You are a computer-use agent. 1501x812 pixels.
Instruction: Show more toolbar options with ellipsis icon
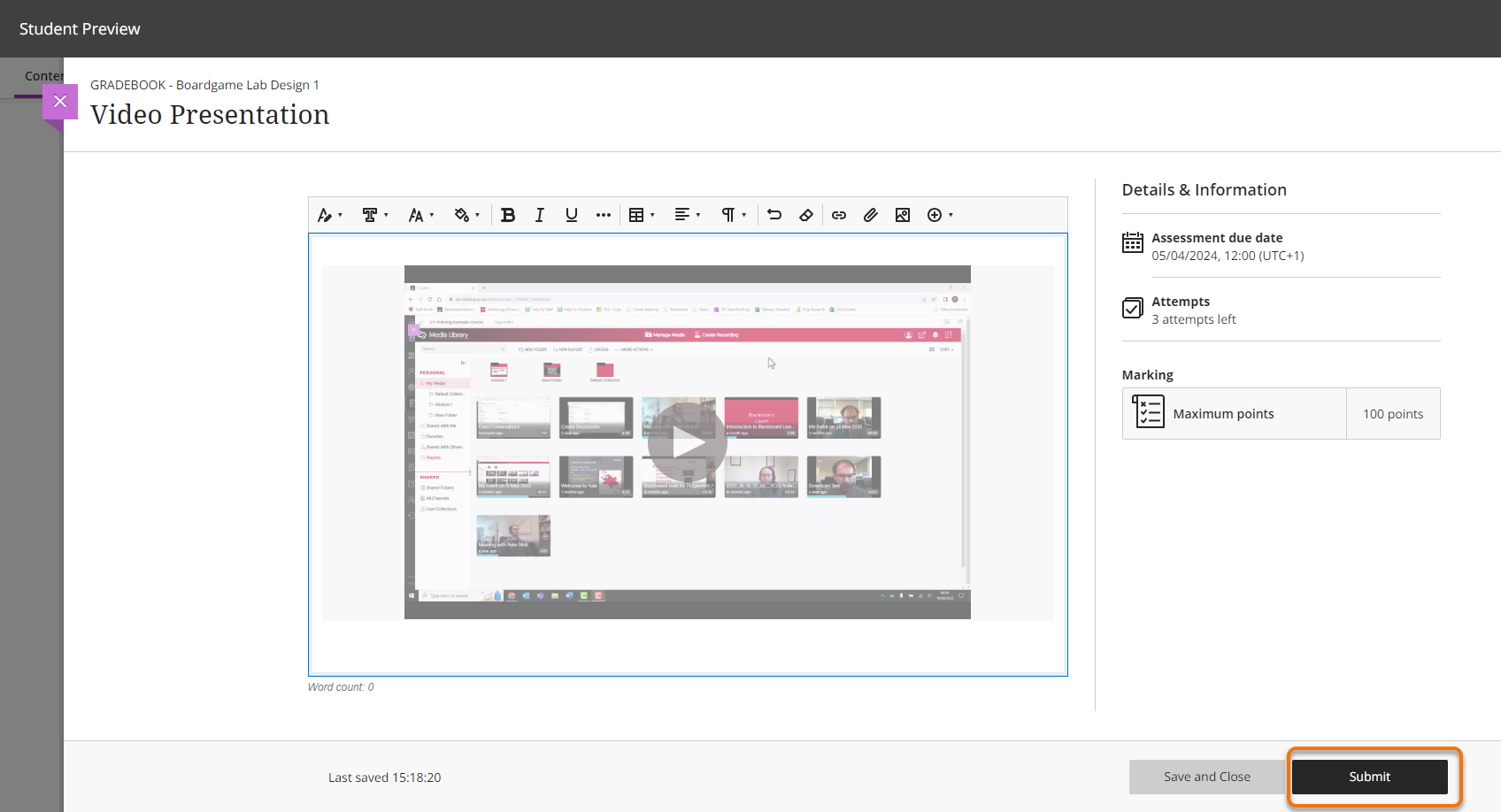(604, 215)
